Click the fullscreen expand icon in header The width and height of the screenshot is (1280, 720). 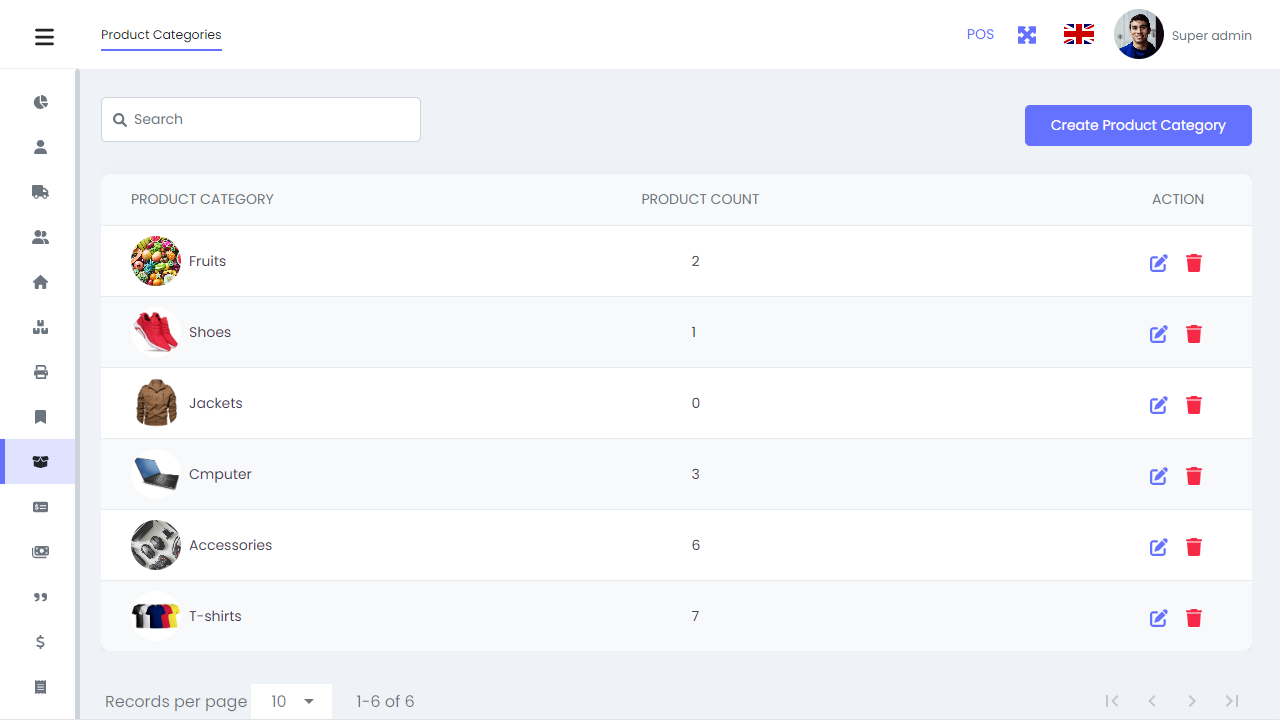click(x=1027, y=34)
